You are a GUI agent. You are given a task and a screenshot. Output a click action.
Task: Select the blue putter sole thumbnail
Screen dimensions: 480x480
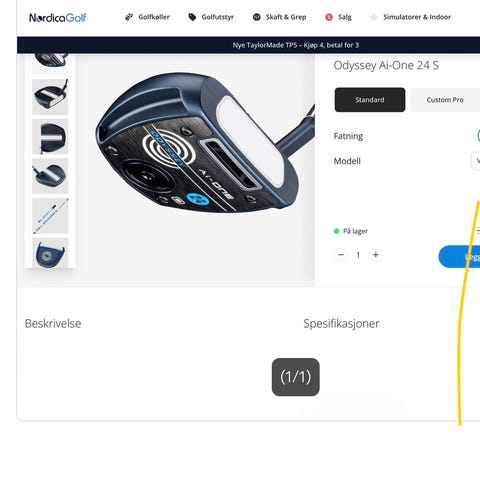click(50, 253)
